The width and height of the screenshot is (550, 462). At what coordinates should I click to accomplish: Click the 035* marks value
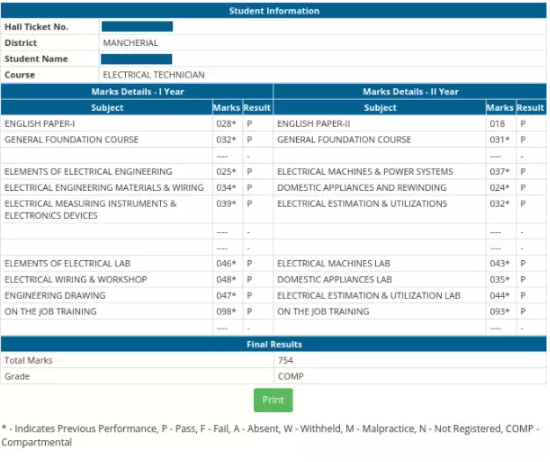499,280
